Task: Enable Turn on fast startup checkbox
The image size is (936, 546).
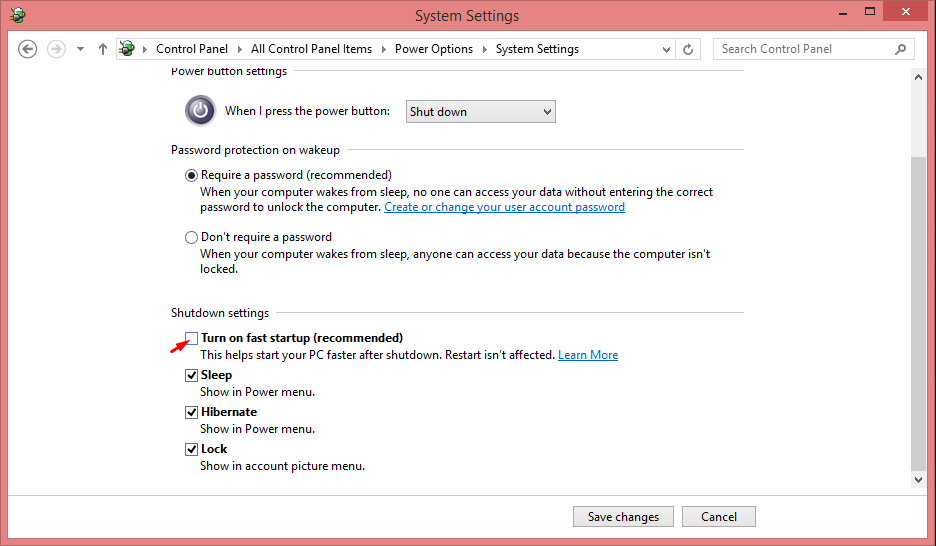Action: tap(191, 338)
